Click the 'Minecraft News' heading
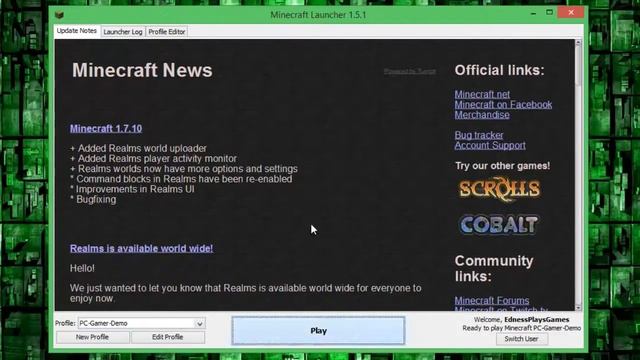The width and height of the screenshot is (640, 360). 142,70
